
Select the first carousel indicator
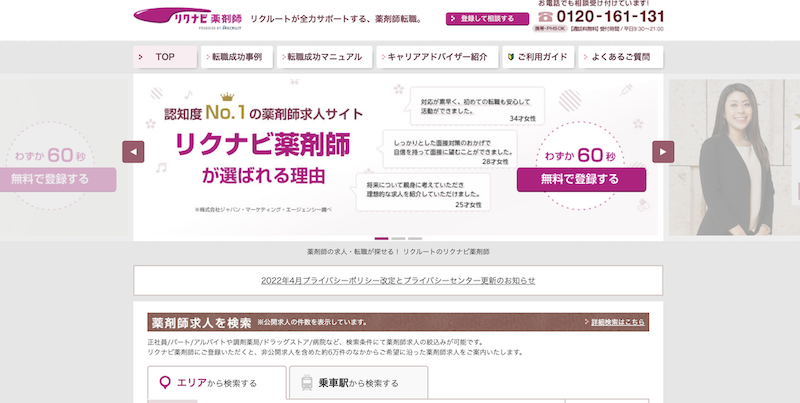coord(381,238)
